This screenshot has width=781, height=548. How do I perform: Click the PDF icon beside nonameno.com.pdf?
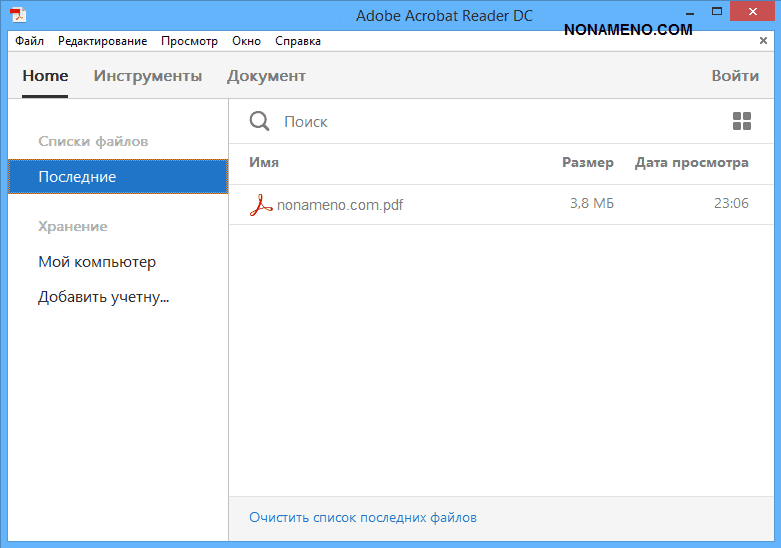[x=260, y=204]
